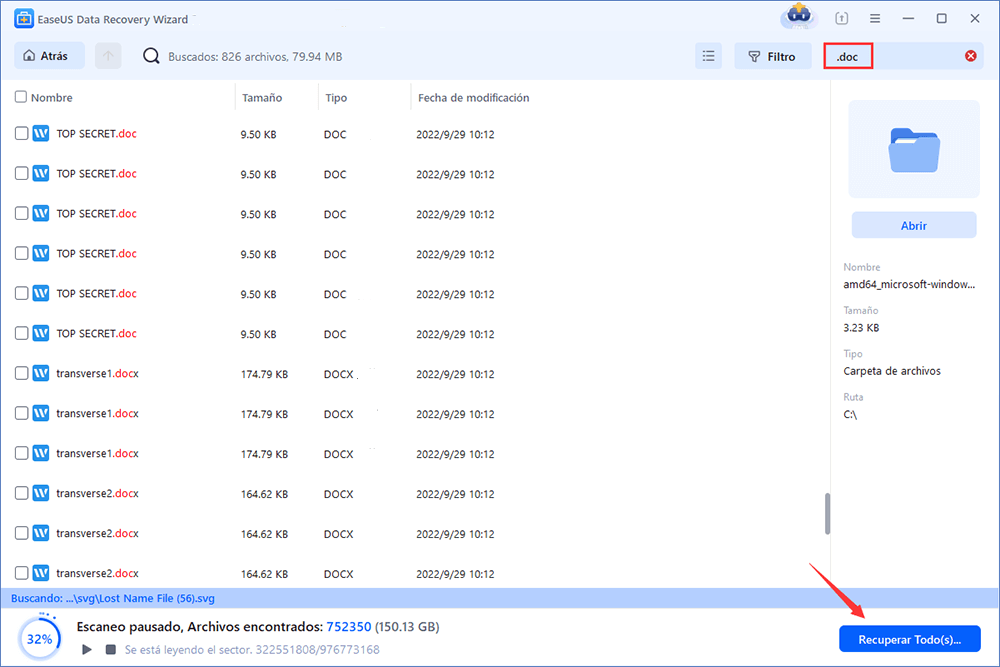
Task: Click the upgrade upload arrow icon in title bar
Action: tap(841, 18)
